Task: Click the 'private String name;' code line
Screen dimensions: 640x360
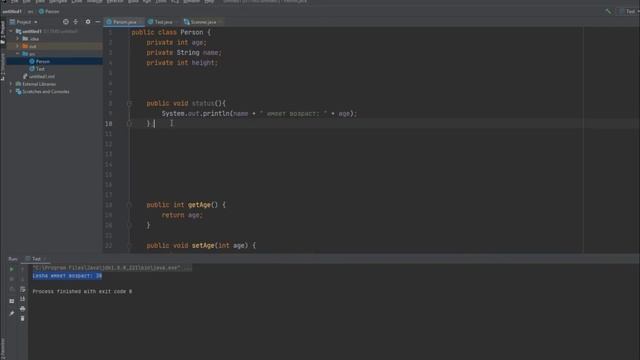Action: (184, 53)
